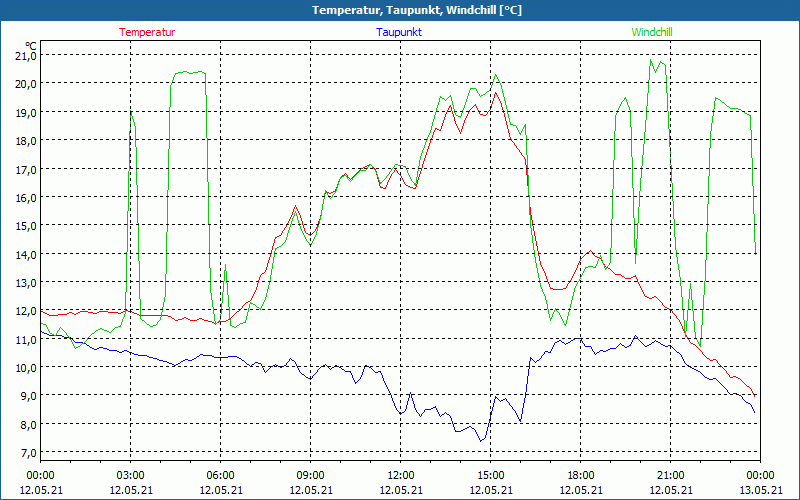This screenshot has height=500, width=800.
Task: Click the 15,0 y-axis value
Action: coord(26,226)
